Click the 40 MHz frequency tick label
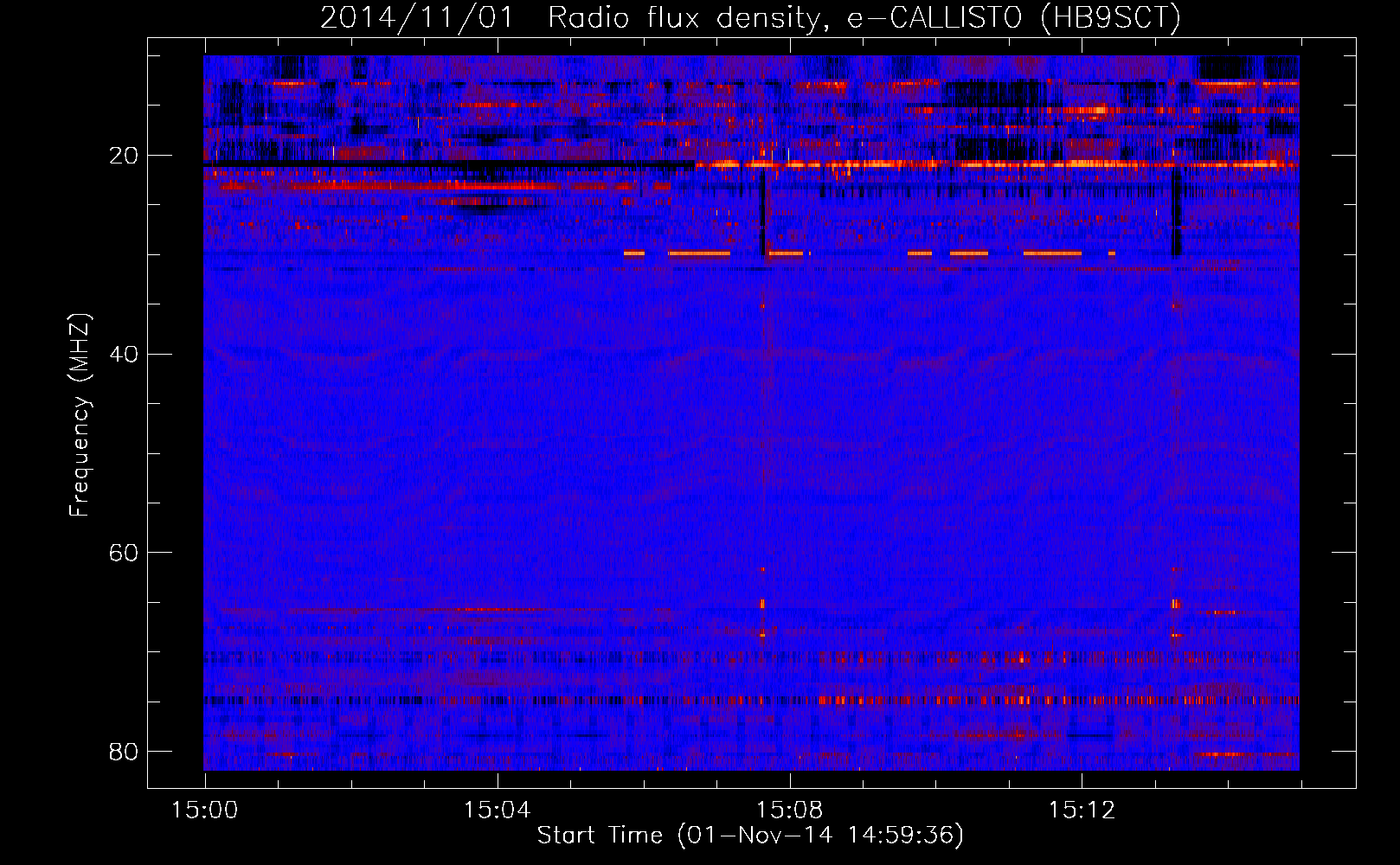Viewport: 1400px width, 865px height. click(x=124, y=354)
